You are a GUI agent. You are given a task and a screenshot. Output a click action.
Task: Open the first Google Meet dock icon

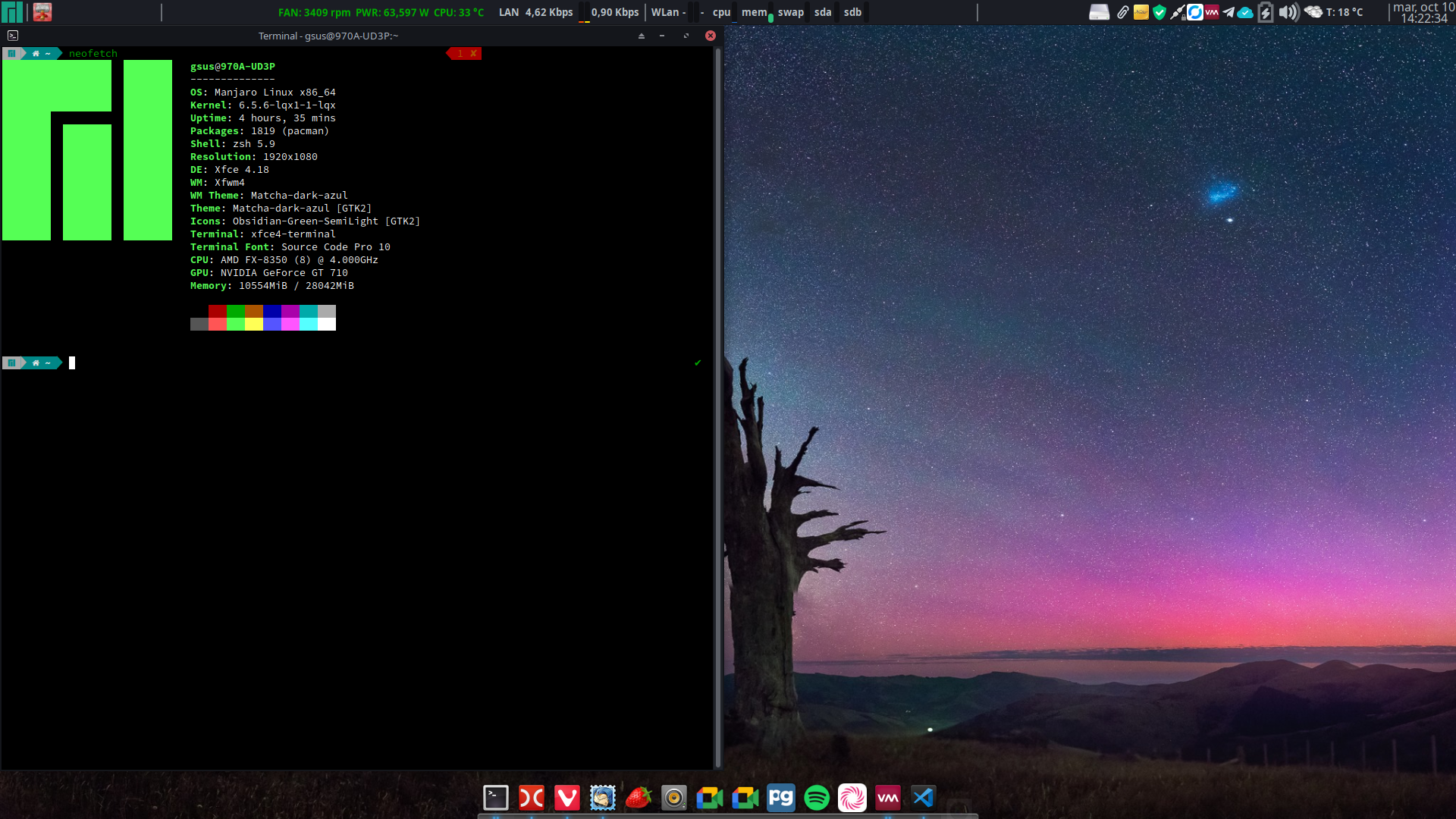point(710,798)
